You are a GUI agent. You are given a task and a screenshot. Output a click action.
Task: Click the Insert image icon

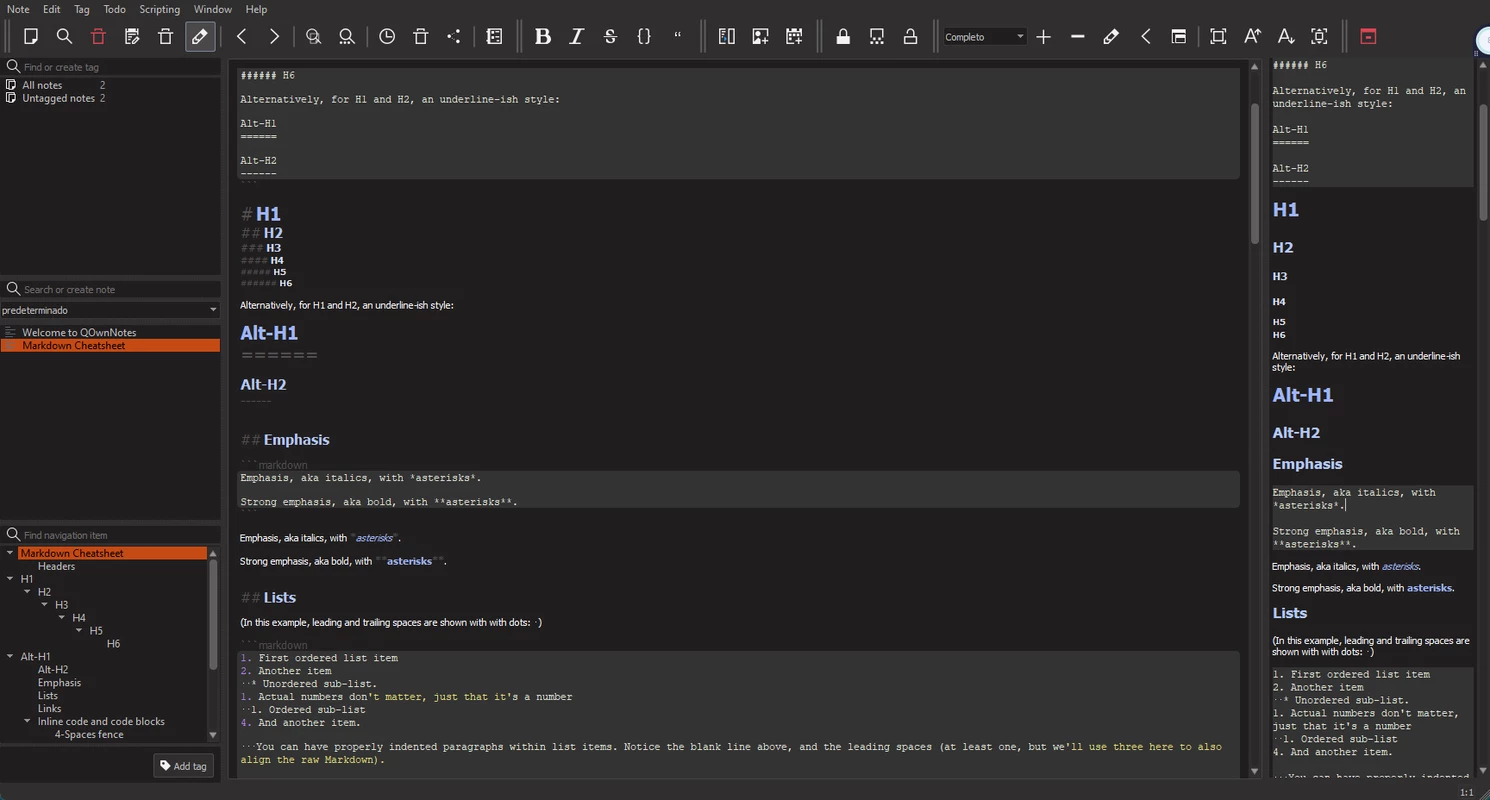[761, 37]
